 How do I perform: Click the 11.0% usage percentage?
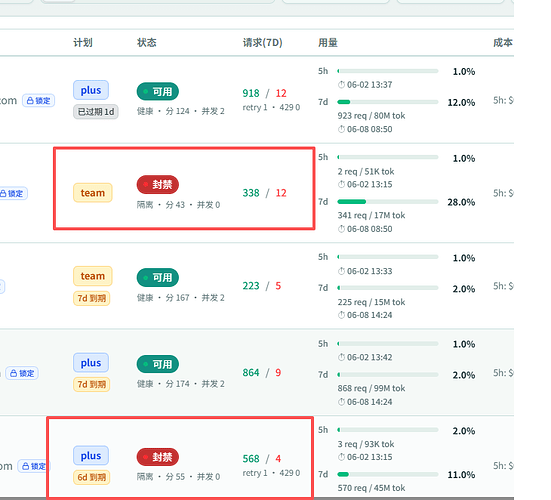pyautogui.click(x=461, y=475)
